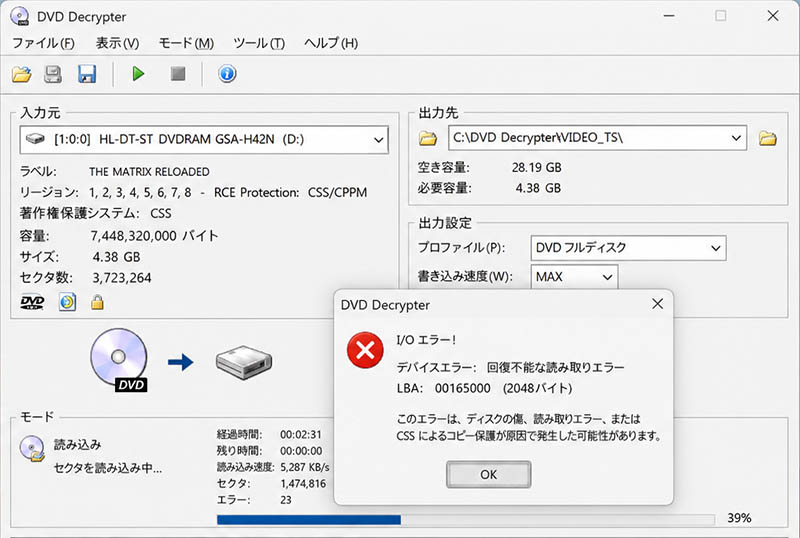Click the 39% progress percentage
The height and width of the screenshot is (538, 800).
(x=739, y=518)
